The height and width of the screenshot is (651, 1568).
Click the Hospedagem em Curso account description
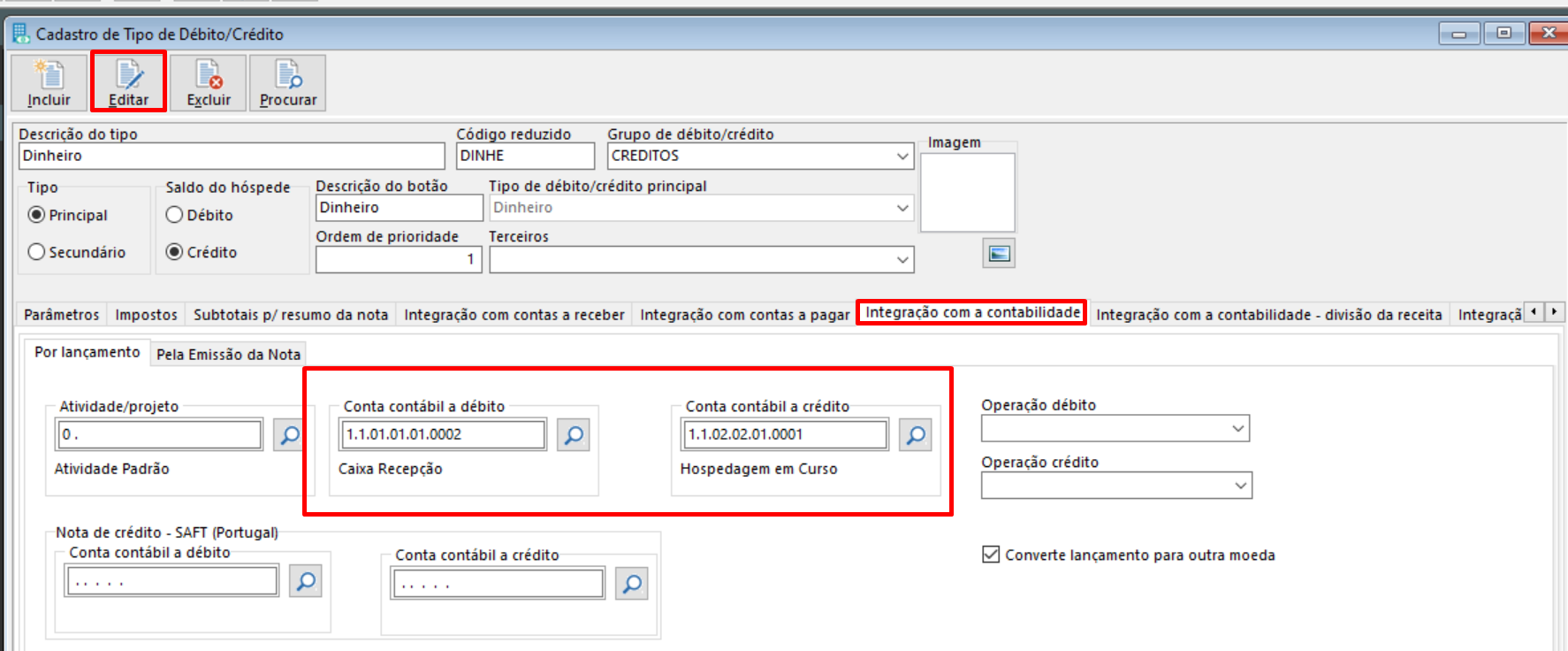pyautogui.click(x=758, y=469)
